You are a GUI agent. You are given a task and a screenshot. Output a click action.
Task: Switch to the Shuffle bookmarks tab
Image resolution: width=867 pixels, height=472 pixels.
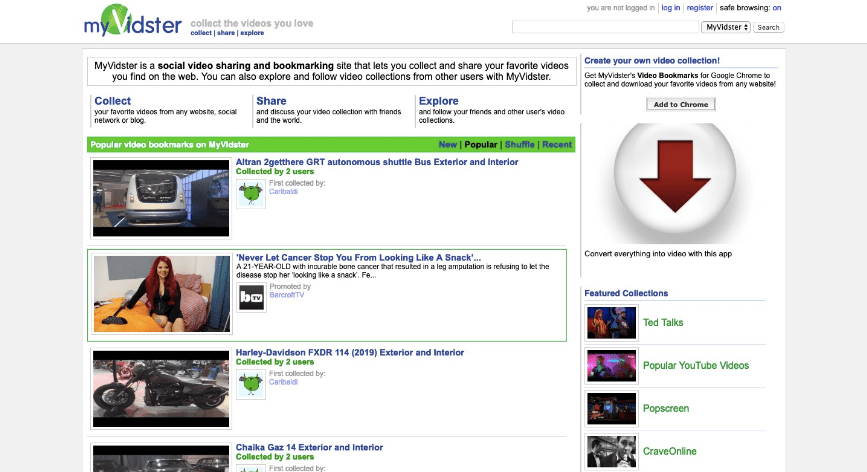tap(519, 144)
